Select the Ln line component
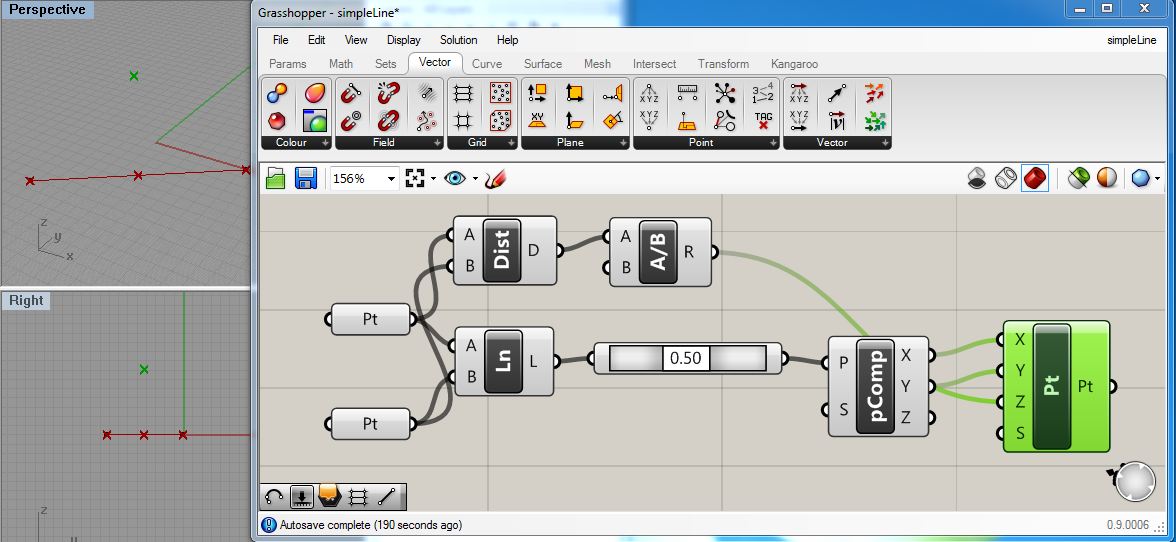 point(504,362)
